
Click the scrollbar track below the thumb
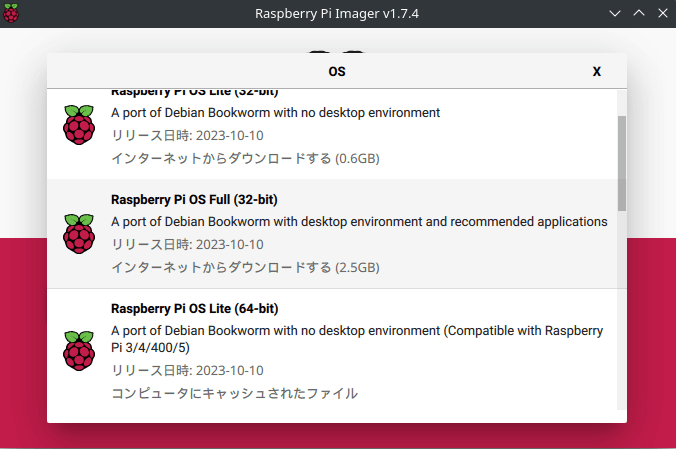(622, 311)
